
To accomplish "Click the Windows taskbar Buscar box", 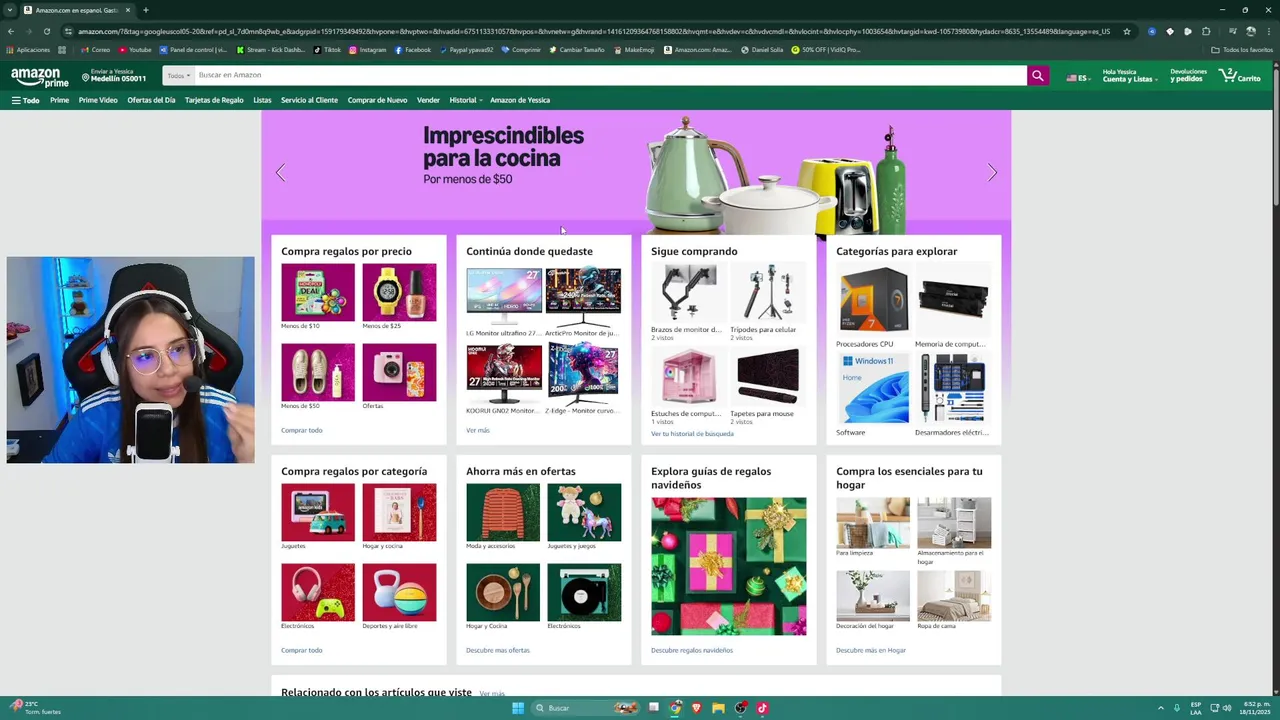I will point(584,708).
